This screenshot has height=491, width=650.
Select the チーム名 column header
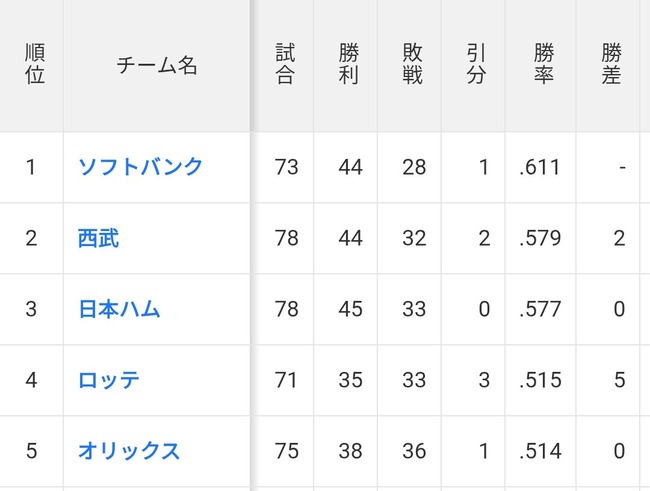tap(157, 66)
